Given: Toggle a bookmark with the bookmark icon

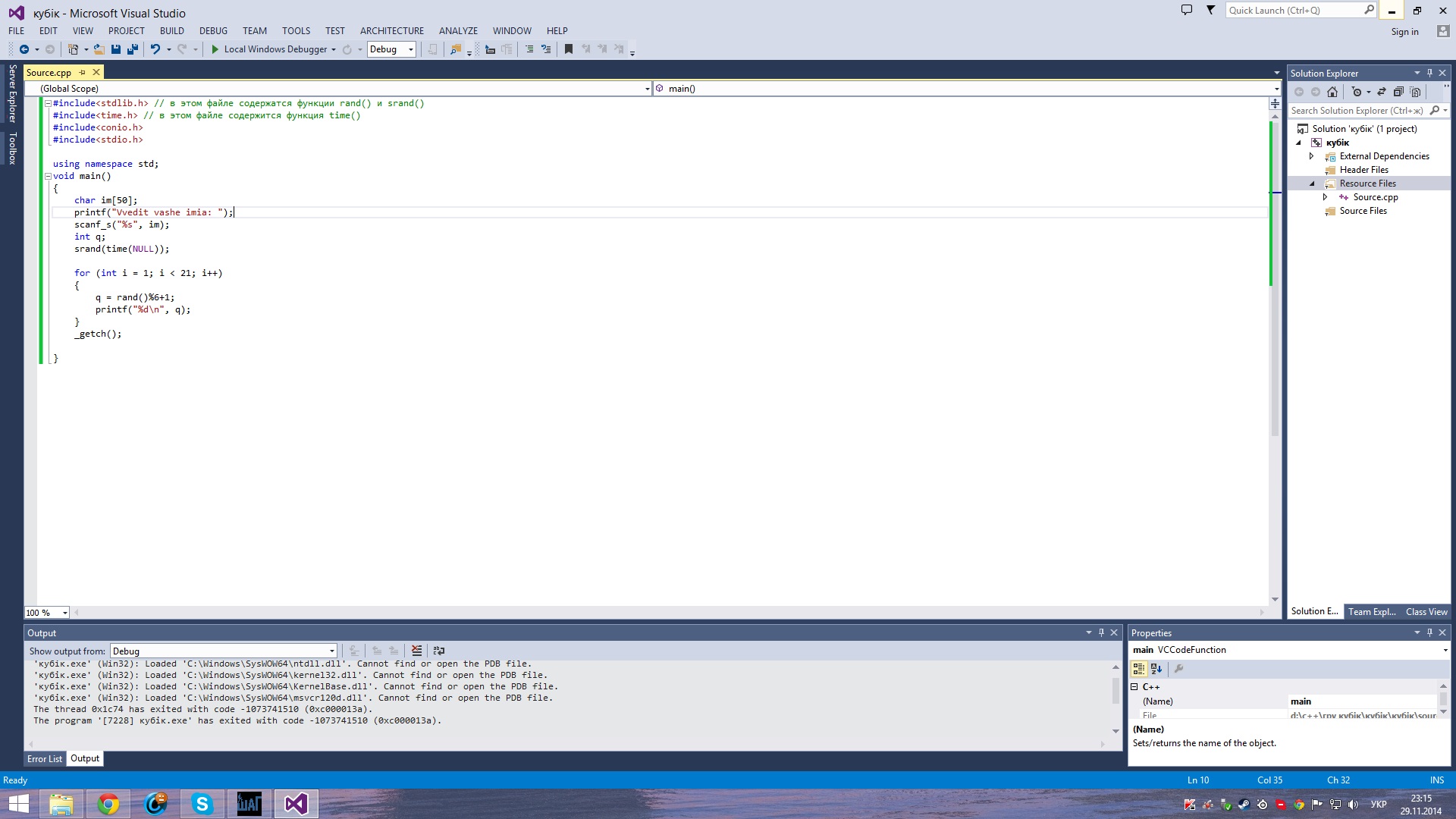Looking at the screenshot, I should point(568,49).
